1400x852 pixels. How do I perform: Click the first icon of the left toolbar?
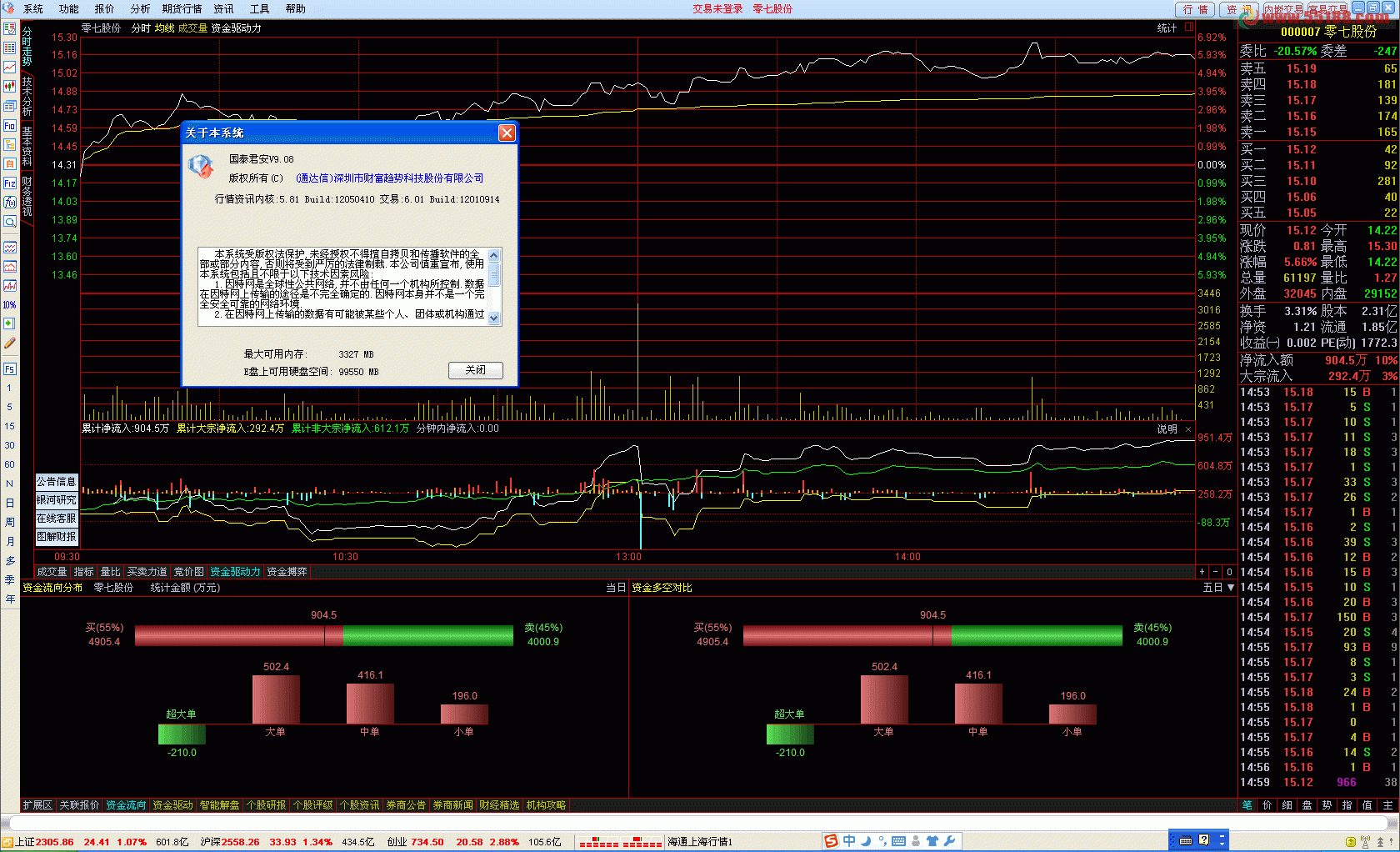tap(10, 29)
